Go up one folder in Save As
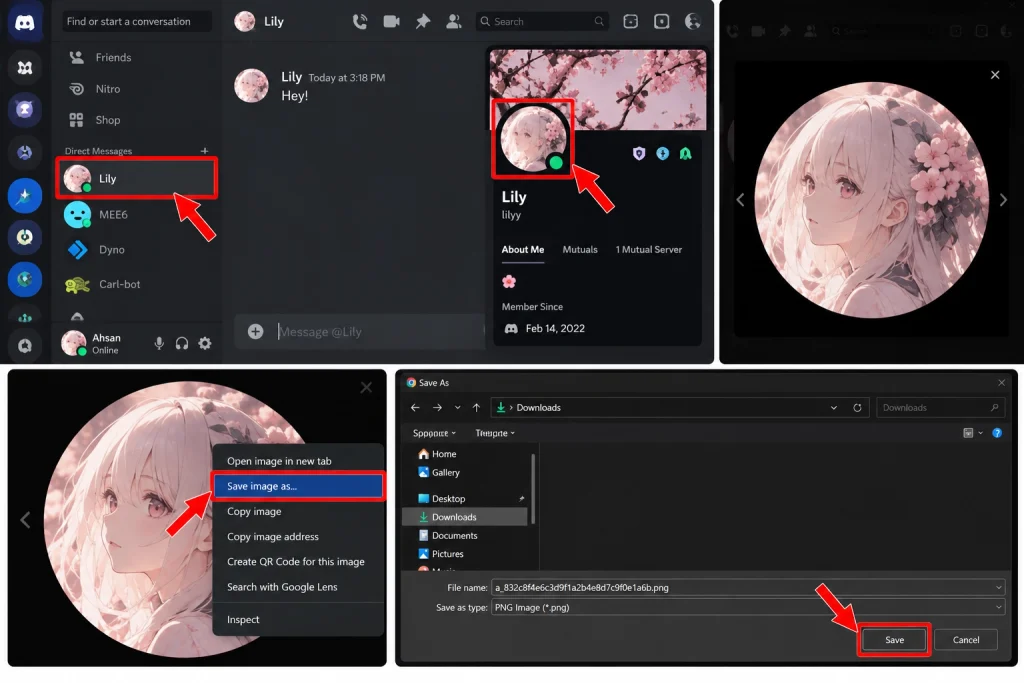This screenshot has height=683, width=1024. (x=476, y=407)
